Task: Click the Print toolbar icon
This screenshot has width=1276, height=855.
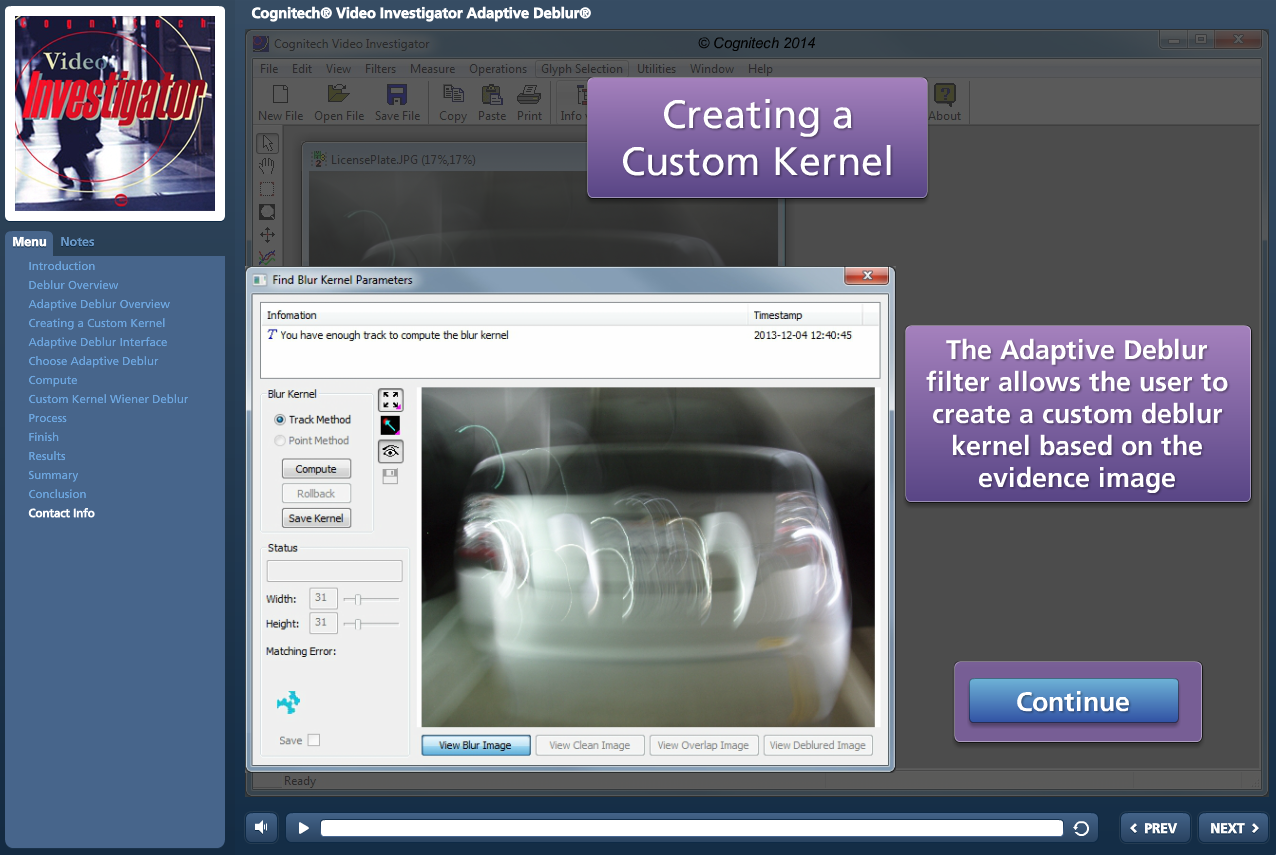Action: tap(529, 95)
